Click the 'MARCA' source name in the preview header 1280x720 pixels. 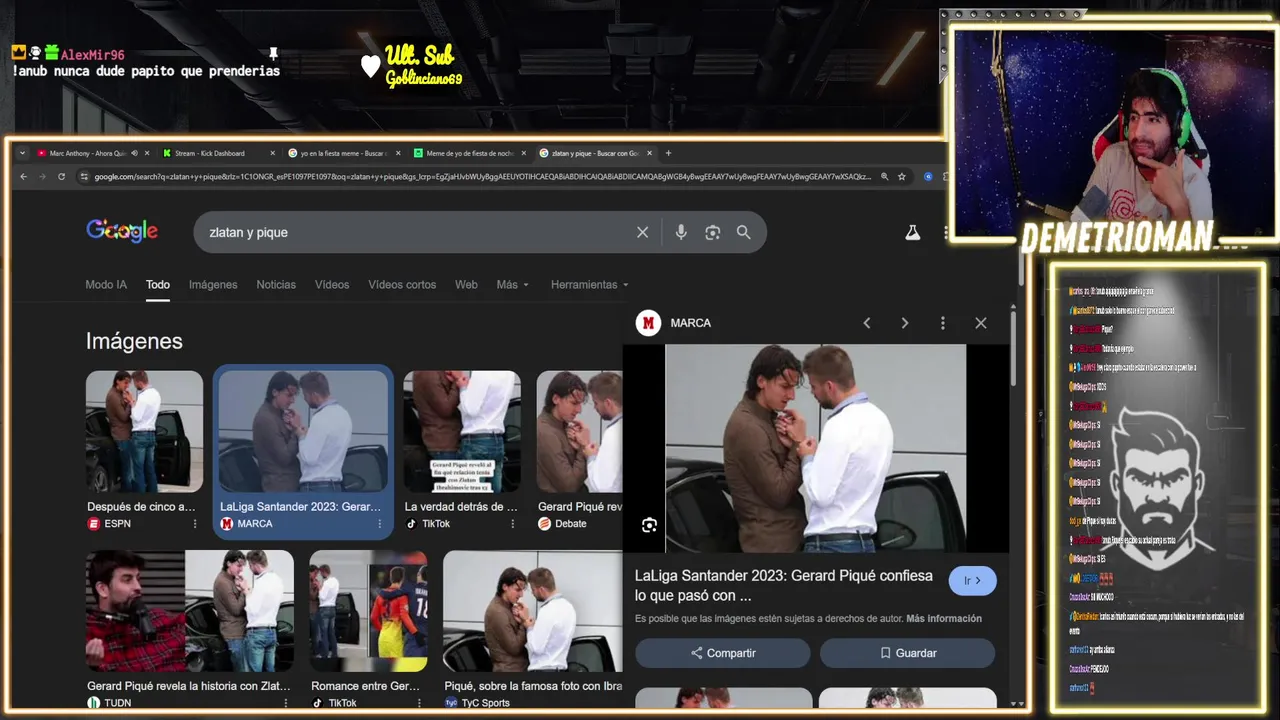point(691,323)
